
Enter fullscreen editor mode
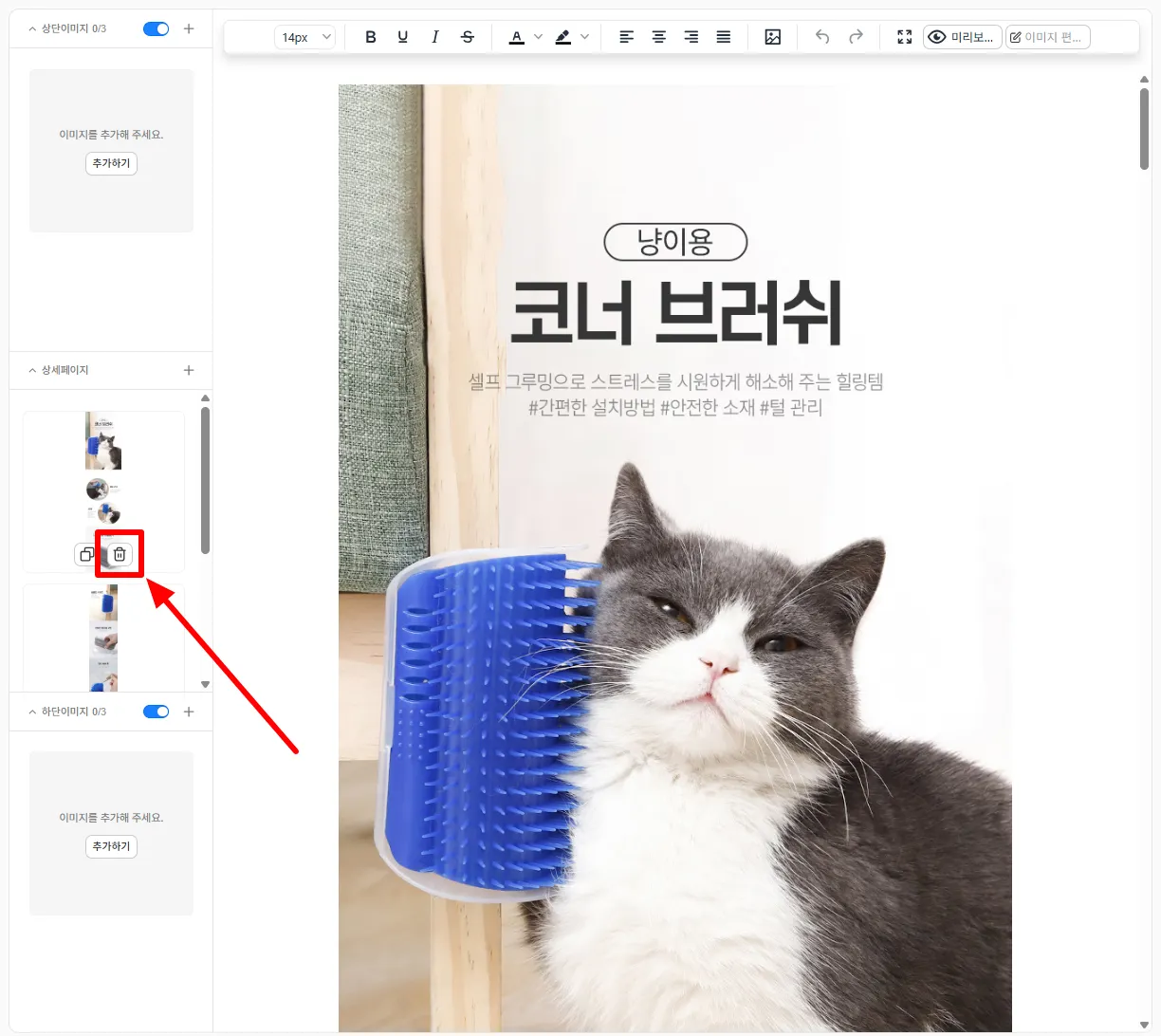click(905, 37)
